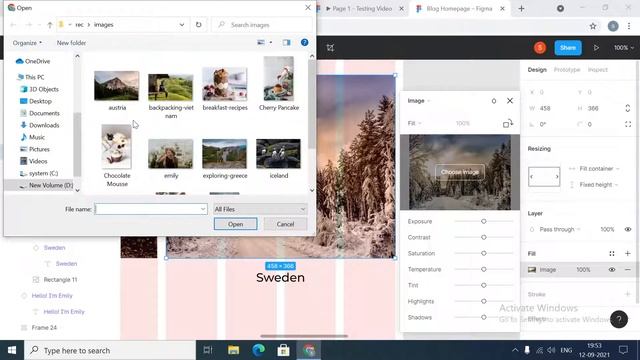640x360 pixels.
Task: Click the Open button in file dialog
Action: point(236,224)
